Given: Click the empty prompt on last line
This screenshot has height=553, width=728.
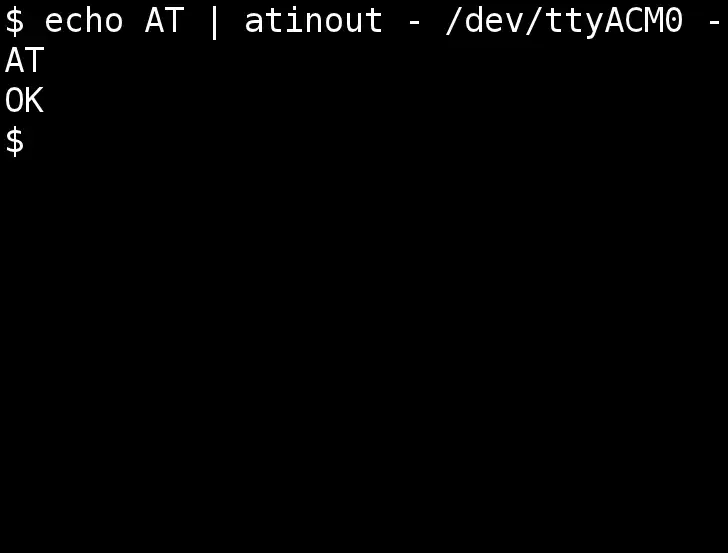Looking at the screenshot, I should (x=14, y=141).
